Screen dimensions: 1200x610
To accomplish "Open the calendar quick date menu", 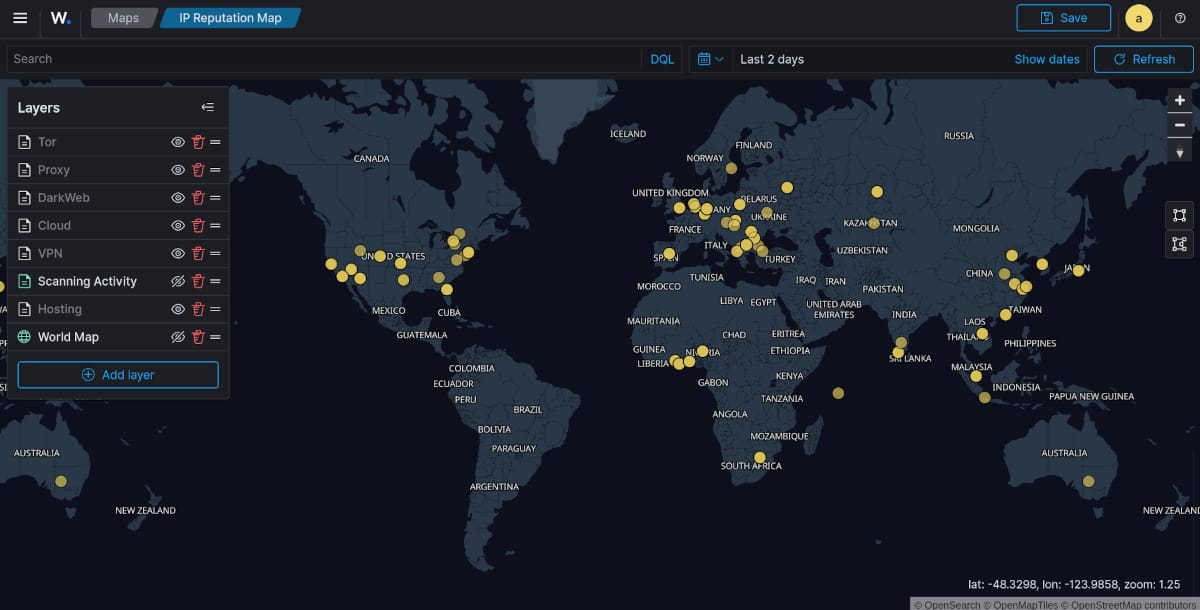I will (710, 59).
